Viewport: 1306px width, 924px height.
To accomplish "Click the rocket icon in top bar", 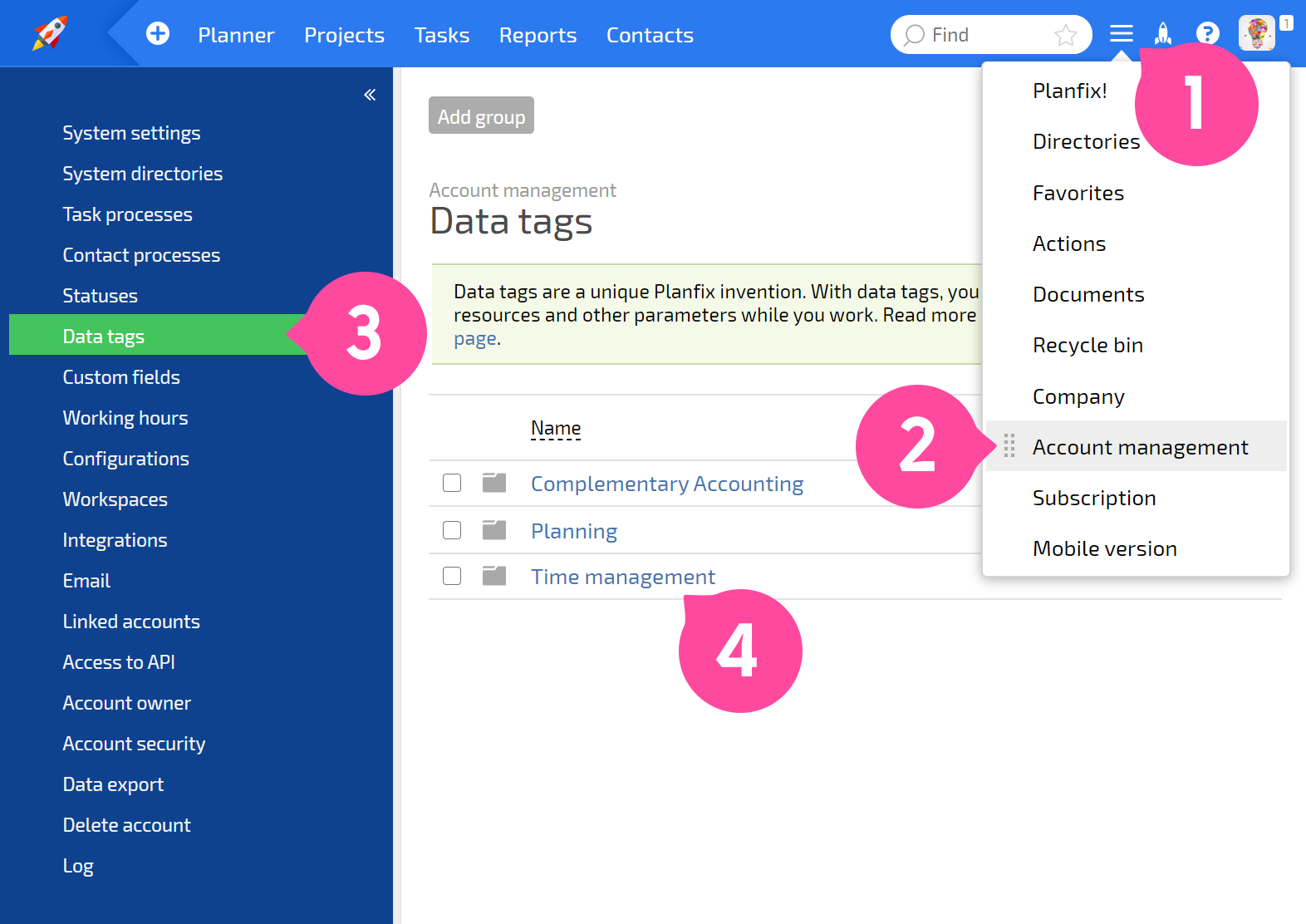I will click(1163, 33).
